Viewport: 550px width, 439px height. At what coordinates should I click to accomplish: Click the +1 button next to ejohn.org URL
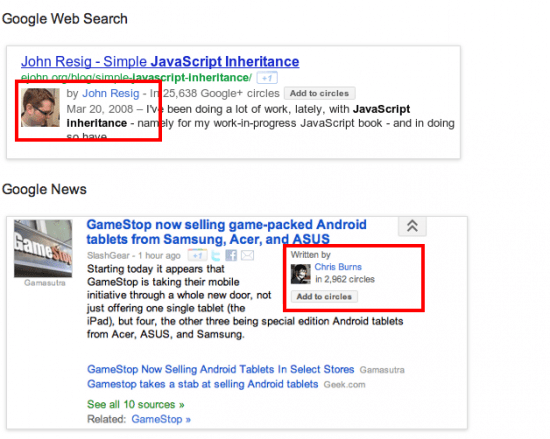click(267, 78)
